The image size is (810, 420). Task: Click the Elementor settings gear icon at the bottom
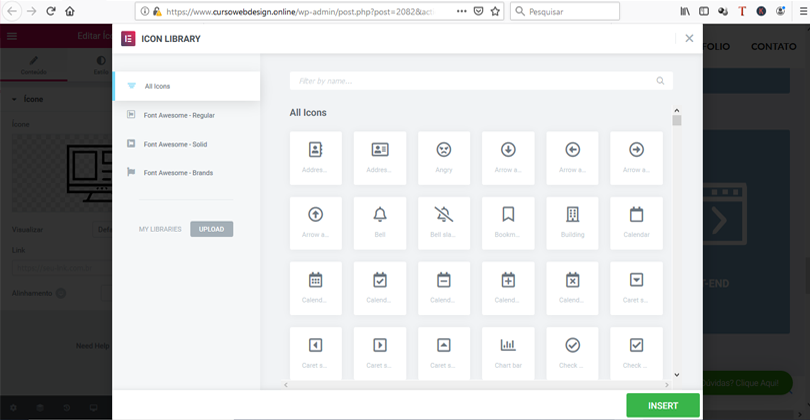(x=13, y=408)
